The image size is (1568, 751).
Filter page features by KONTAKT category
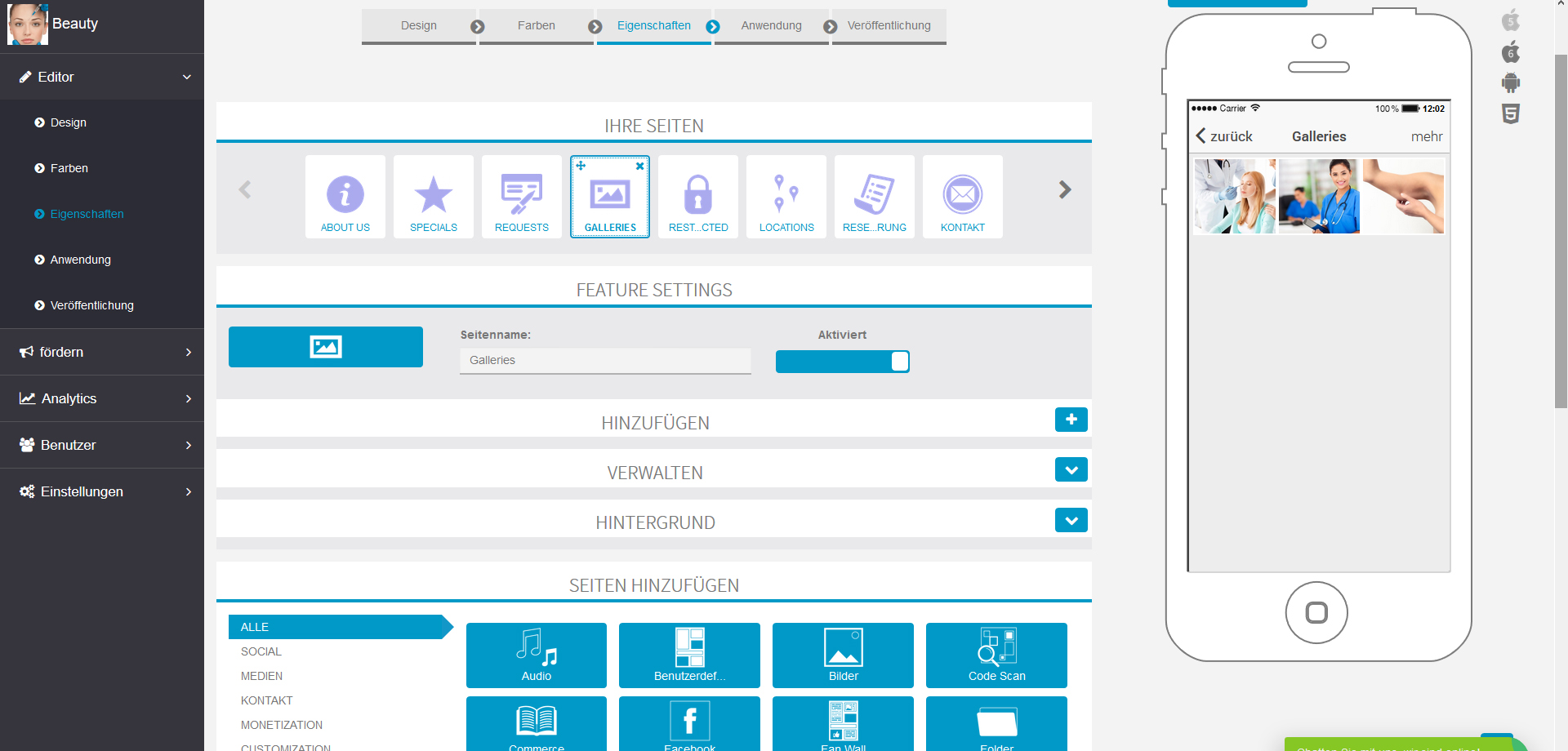click(266, 700)
